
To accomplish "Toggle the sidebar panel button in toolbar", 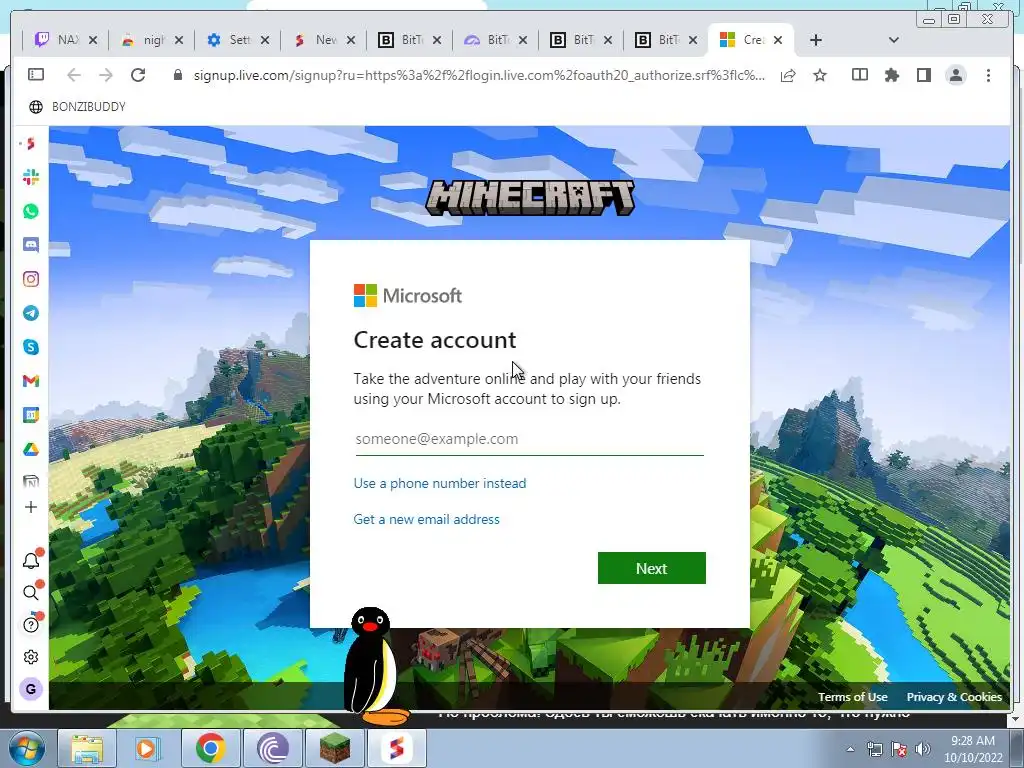I will point(36,75).
